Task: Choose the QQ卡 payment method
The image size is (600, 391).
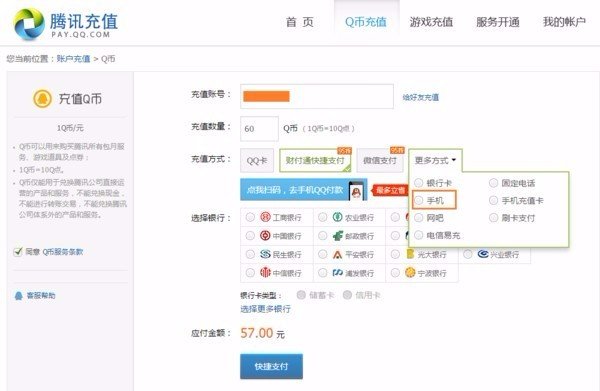Action: (x=257, y=160)
